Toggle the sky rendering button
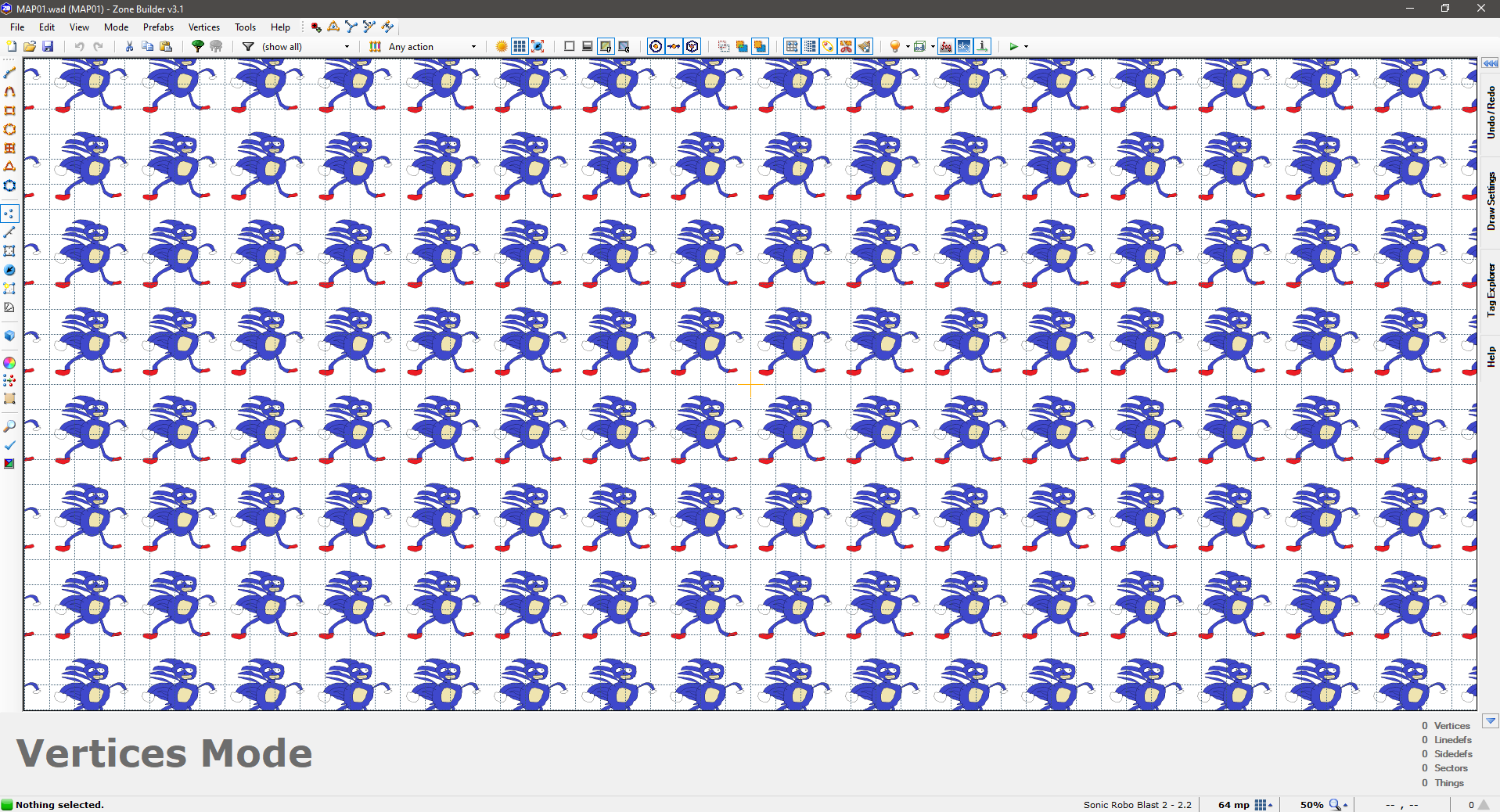This screenshot has height=812, width=1500. pyautogui.click(x=964, y=46)
